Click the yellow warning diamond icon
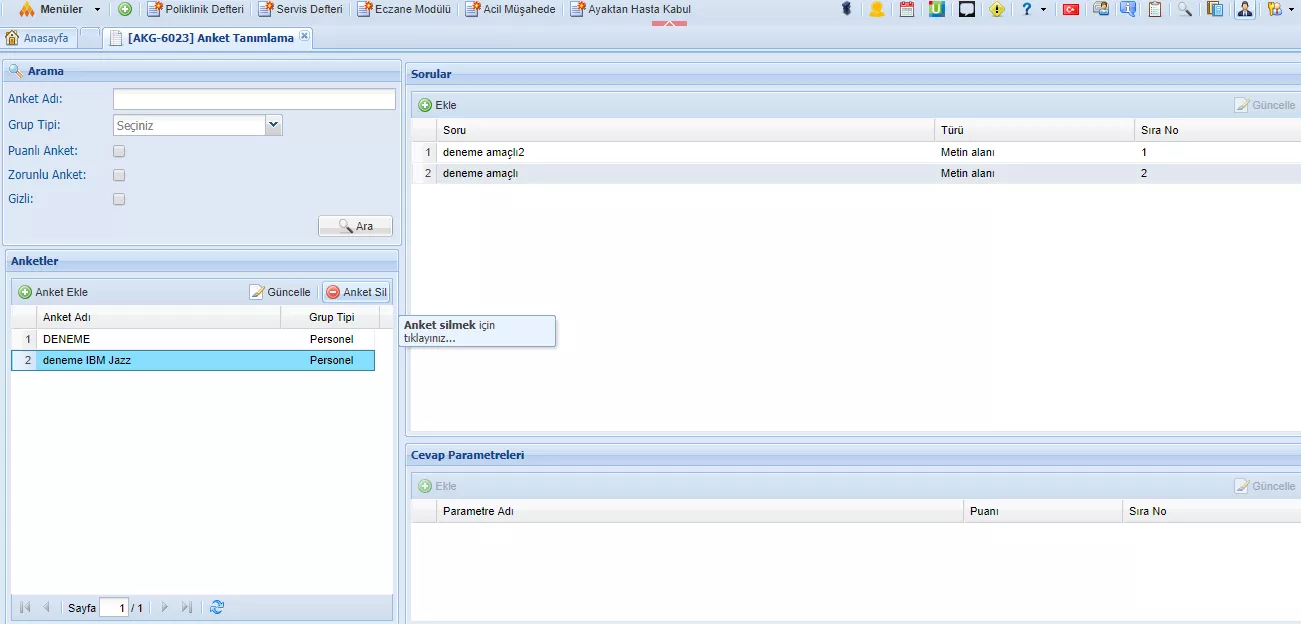Image resolution: width=1301 pixels, height=624 pixels. click(x=997, y=9)
